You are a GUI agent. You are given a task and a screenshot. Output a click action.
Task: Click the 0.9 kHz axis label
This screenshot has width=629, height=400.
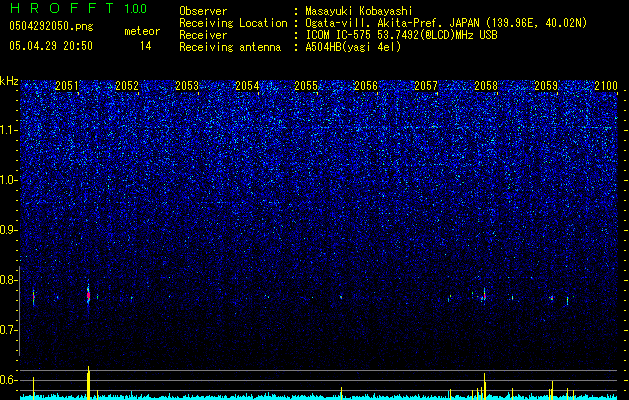tap(9, 230)
